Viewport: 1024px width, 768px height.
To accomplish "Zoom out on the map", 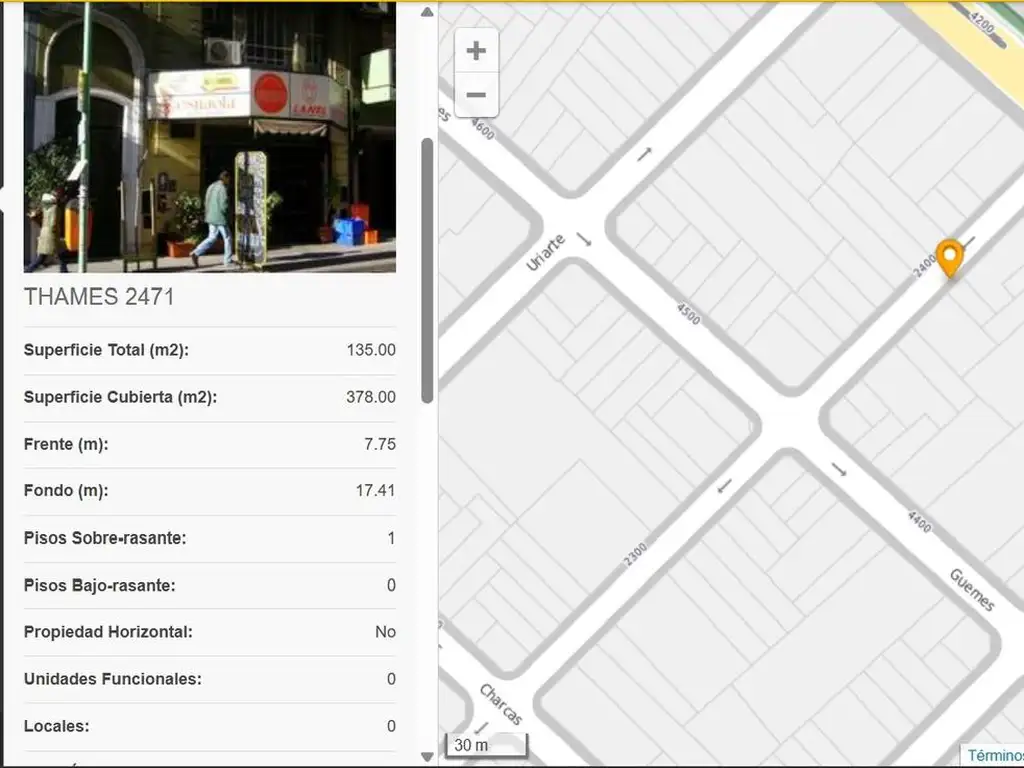I will point(476,95).
